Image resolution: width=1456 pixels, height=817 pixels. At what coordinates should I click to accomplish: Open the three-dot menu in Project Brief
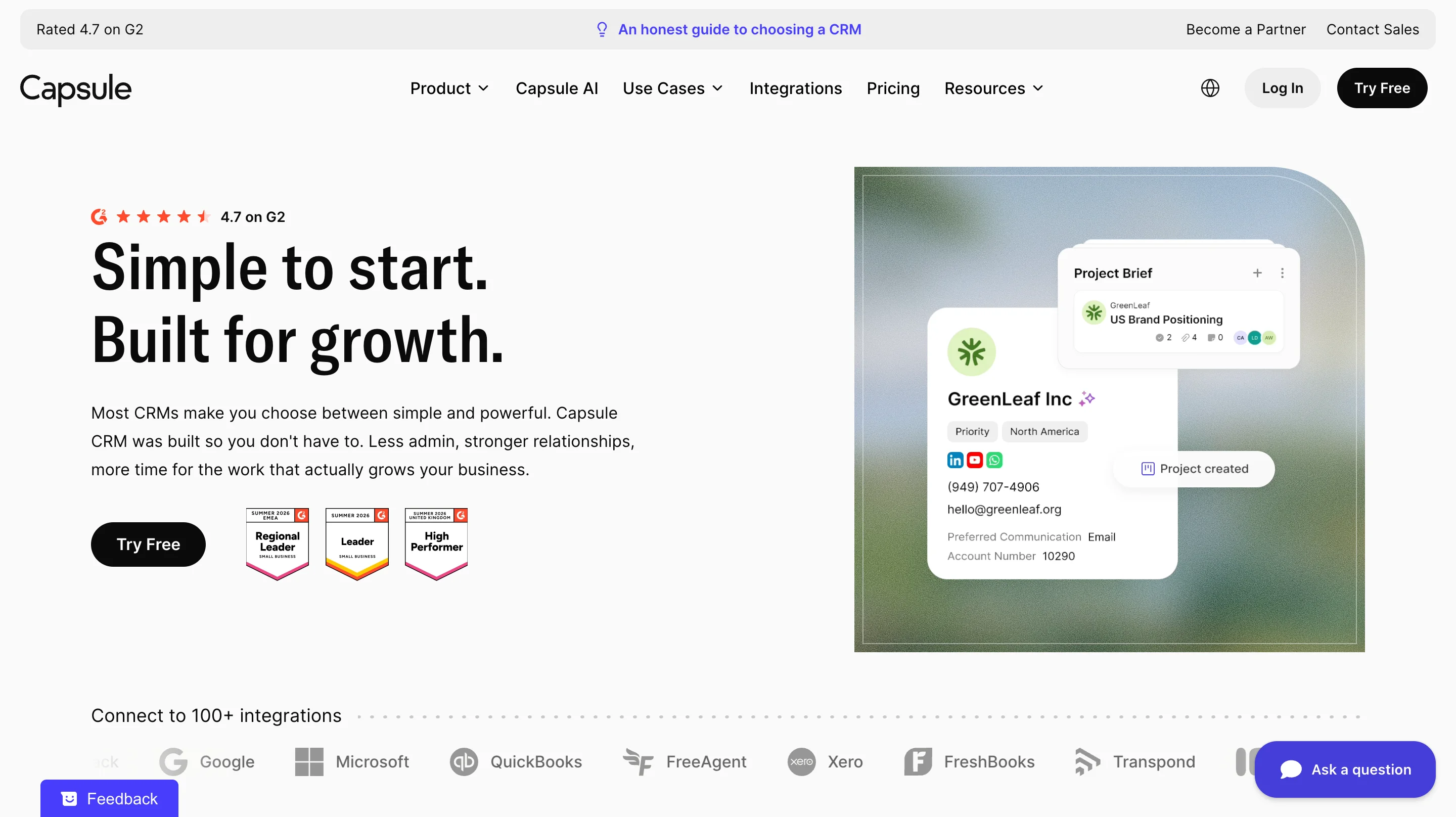click(x=1282, y=273)
